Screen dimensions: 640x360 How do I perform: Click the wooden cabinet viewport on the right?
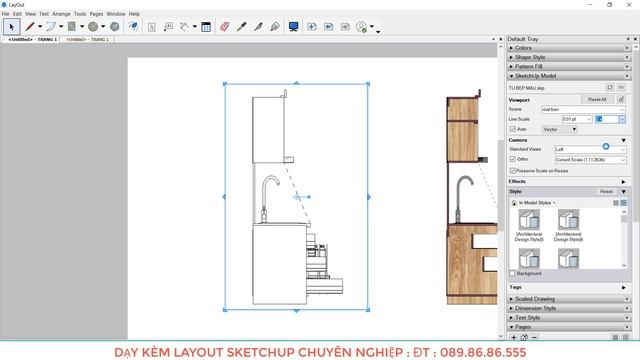tap(471, 197)
